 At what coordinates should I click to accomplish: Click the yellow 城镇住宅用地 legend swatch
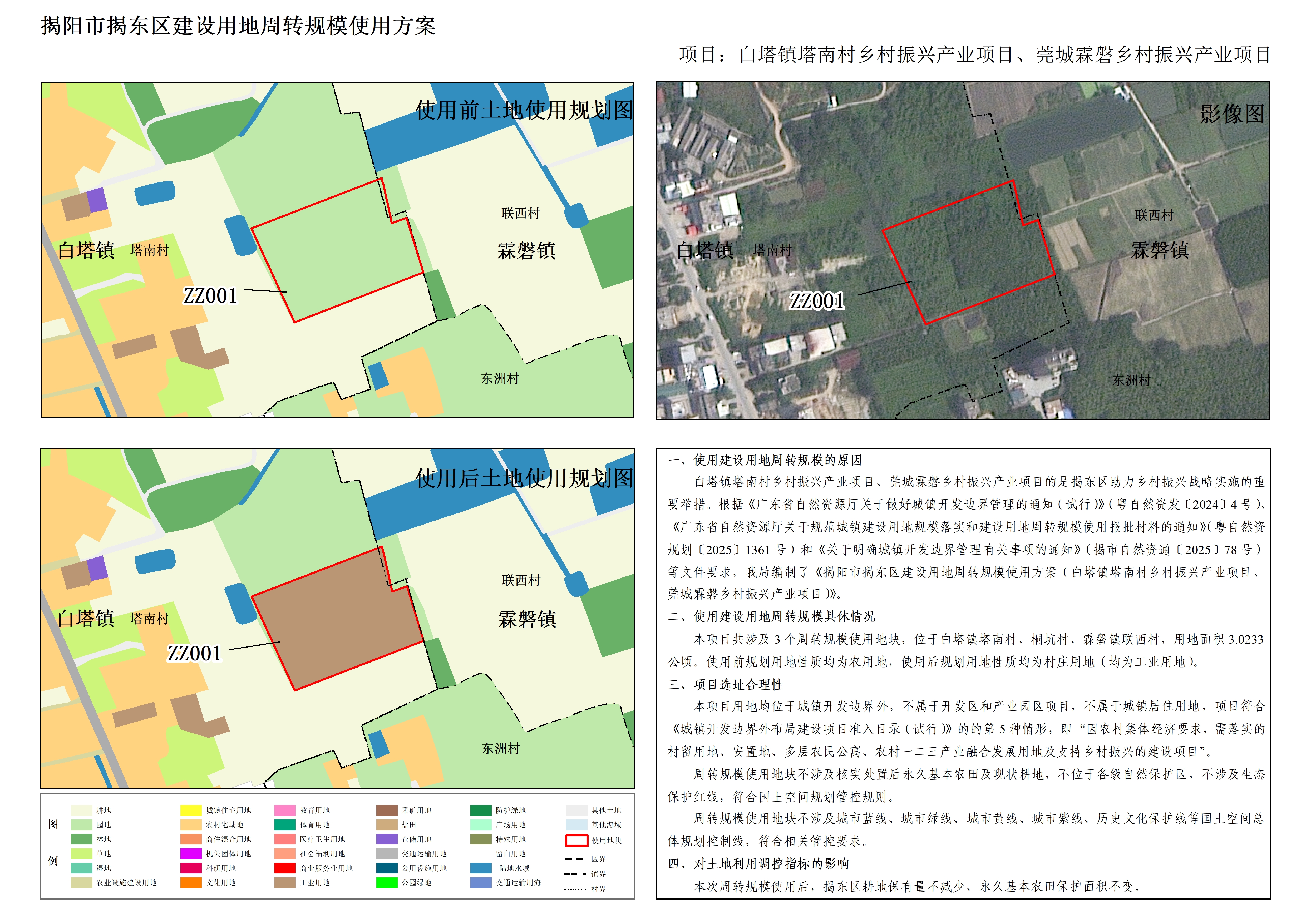point(191,810)
